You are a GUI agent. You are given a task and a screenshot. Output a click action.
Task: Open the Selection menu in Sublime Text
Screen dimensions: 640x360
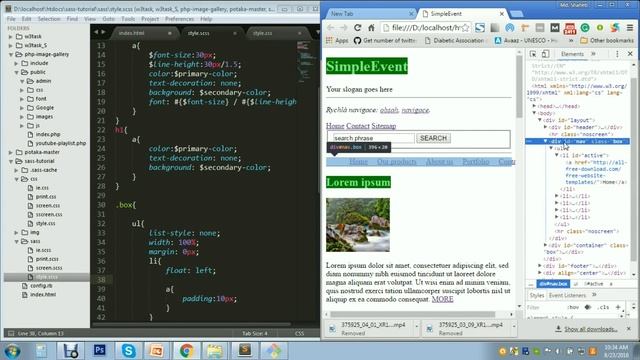point(49,19)
